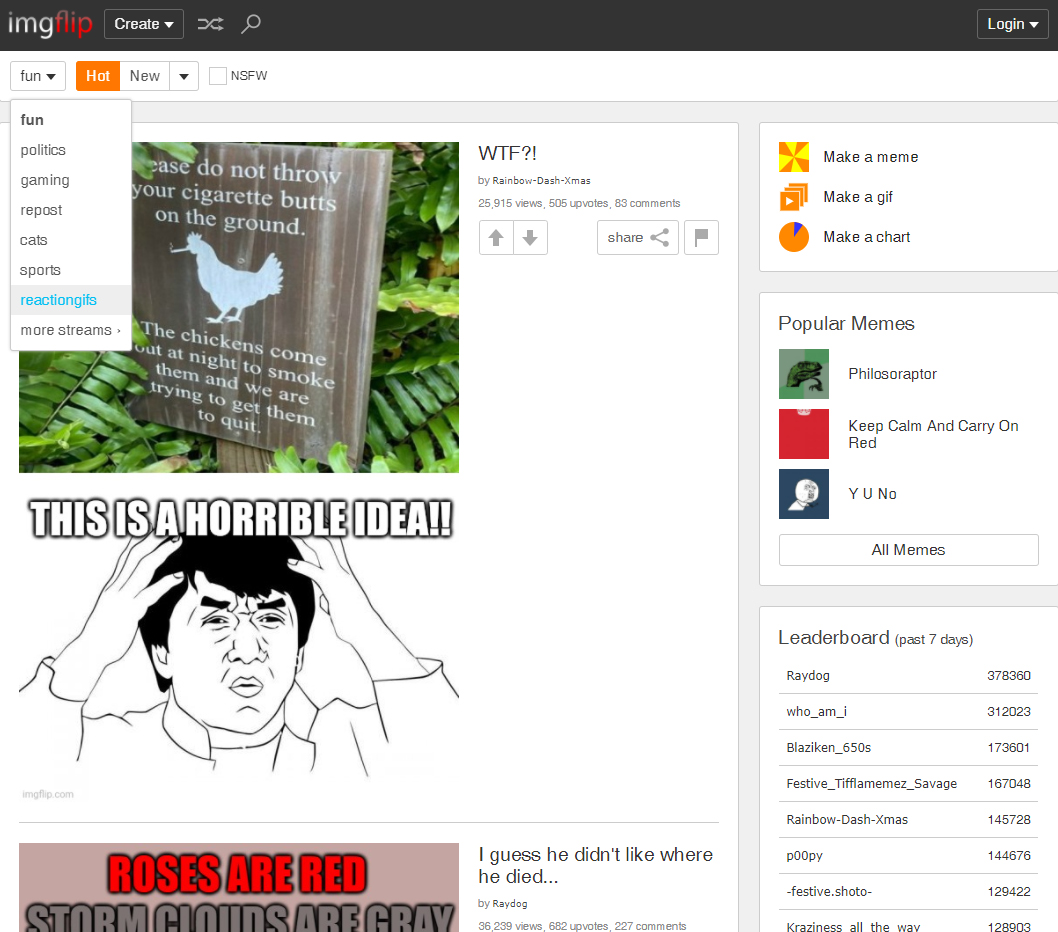The width and height of the screenshot is (1058, 932).
Task: Open the Login dropdown
Action: 1012,24
